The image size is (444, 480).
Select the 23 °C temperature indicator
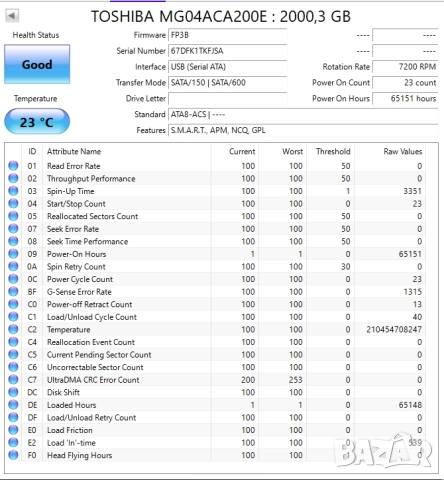click(37, 122)
